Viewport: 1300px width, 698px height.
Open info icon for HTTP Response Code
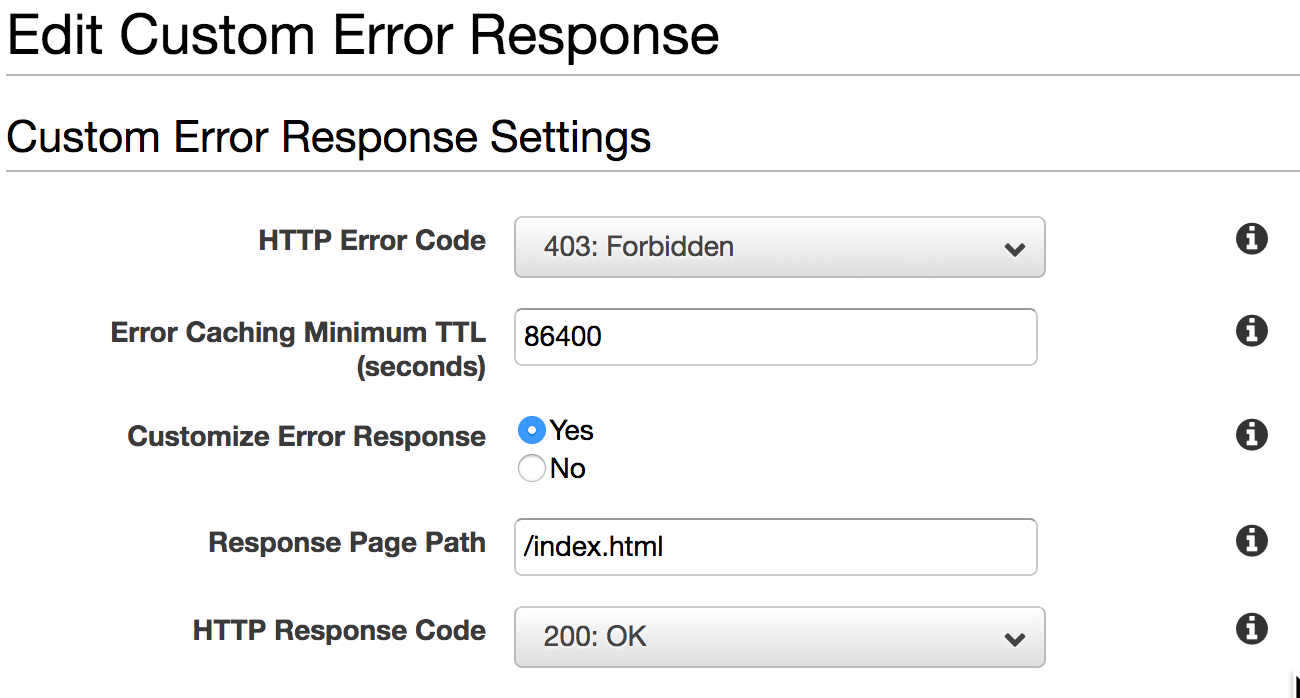point(1251,629)
